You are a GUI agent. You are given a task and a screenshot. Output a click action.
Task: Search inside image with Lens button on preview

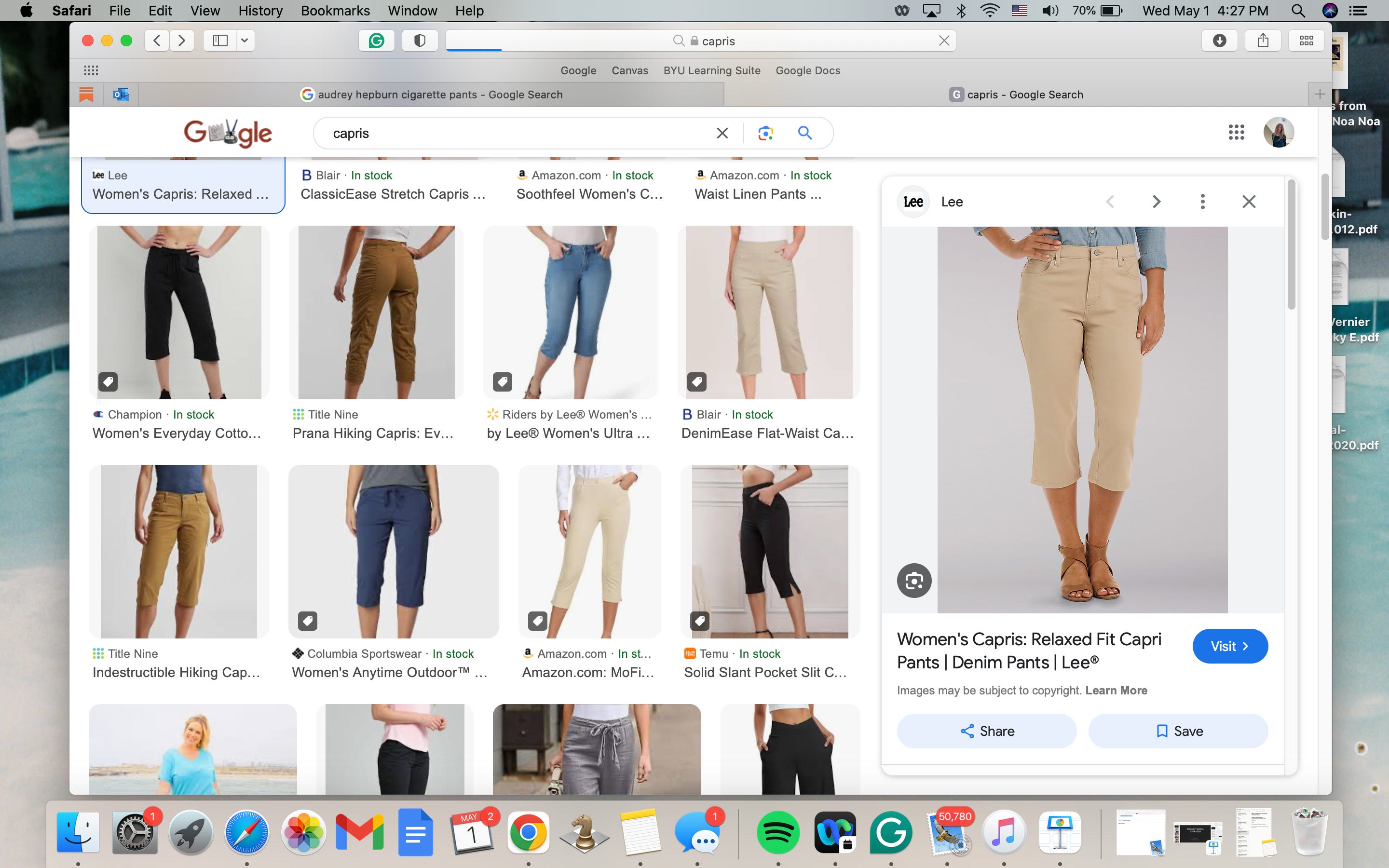tap(914, 581)
